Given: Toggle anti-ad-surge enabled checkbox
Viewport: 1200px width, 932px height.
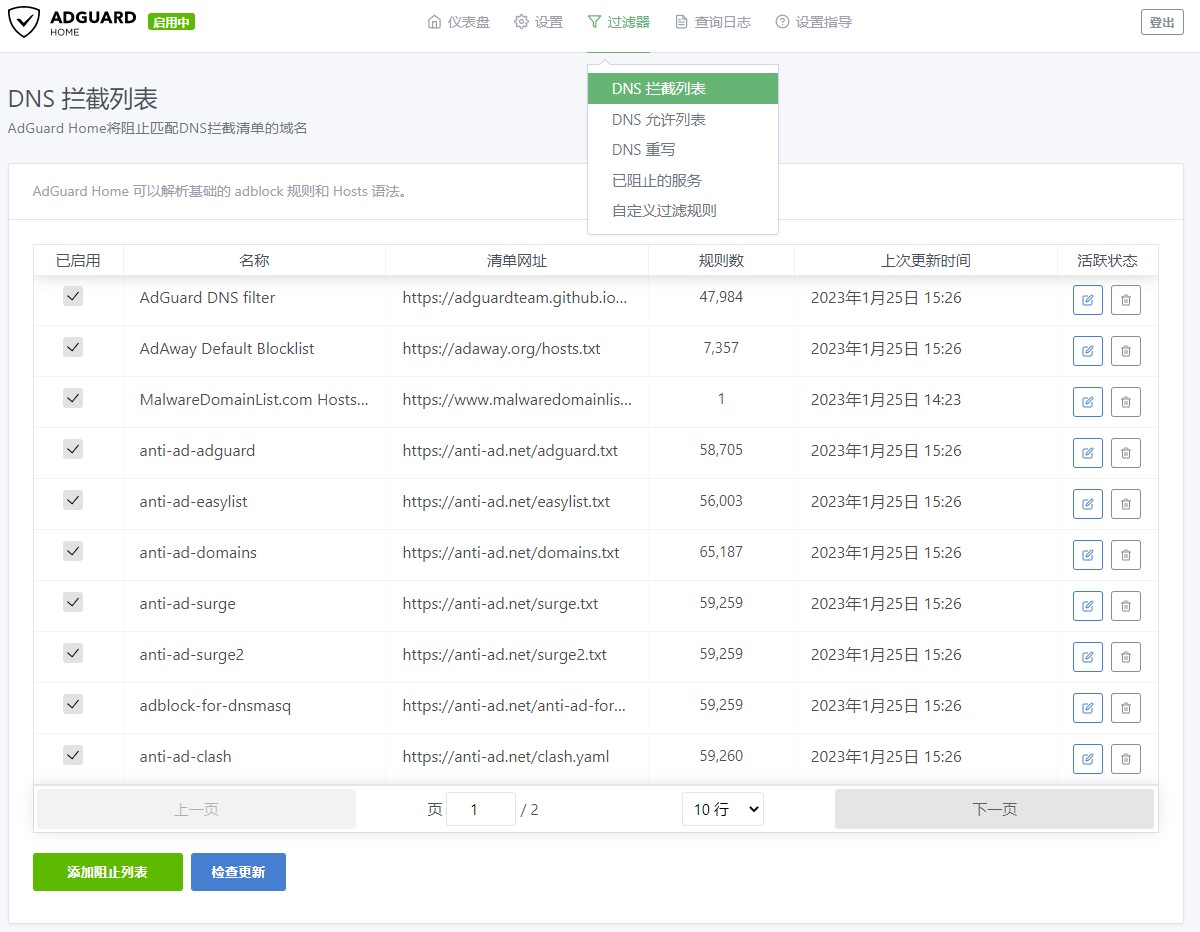Looking at the screenshot, I should tap(73, 602).
